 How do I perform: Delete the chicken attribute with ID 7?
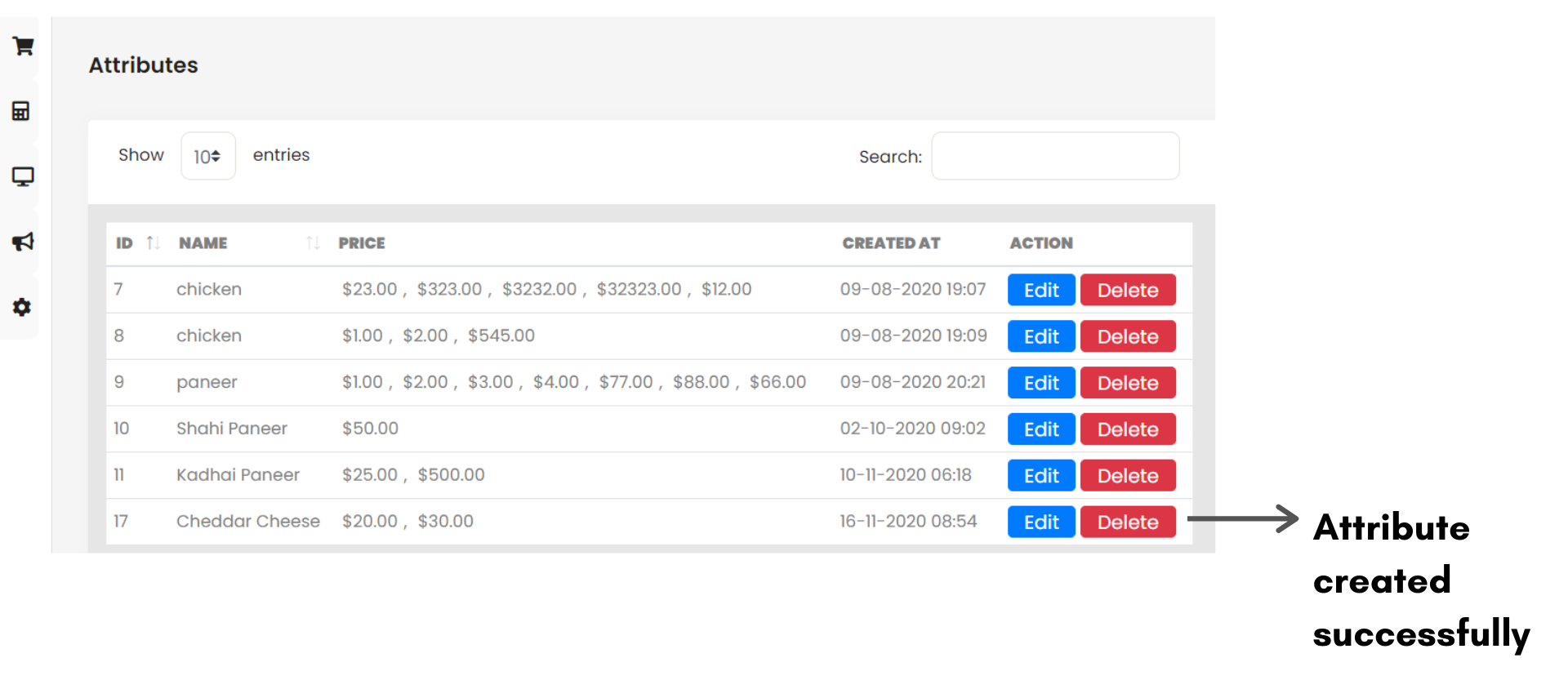click(1127, 290)
